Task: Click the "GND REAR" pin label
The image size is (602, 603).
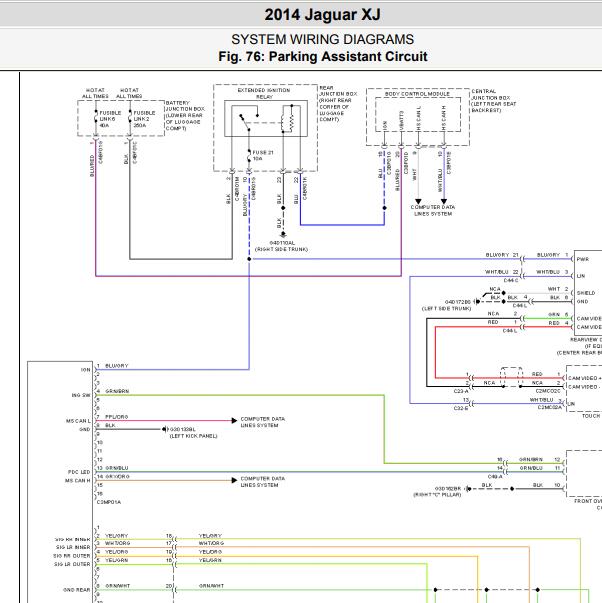Action: coord(77,590)
